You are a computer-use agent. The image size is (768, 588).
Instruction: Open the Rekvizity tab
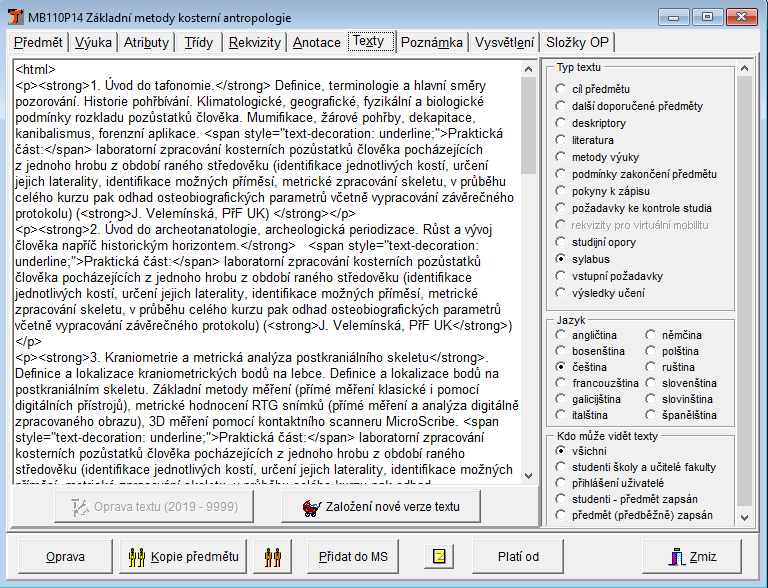point(254,42)
